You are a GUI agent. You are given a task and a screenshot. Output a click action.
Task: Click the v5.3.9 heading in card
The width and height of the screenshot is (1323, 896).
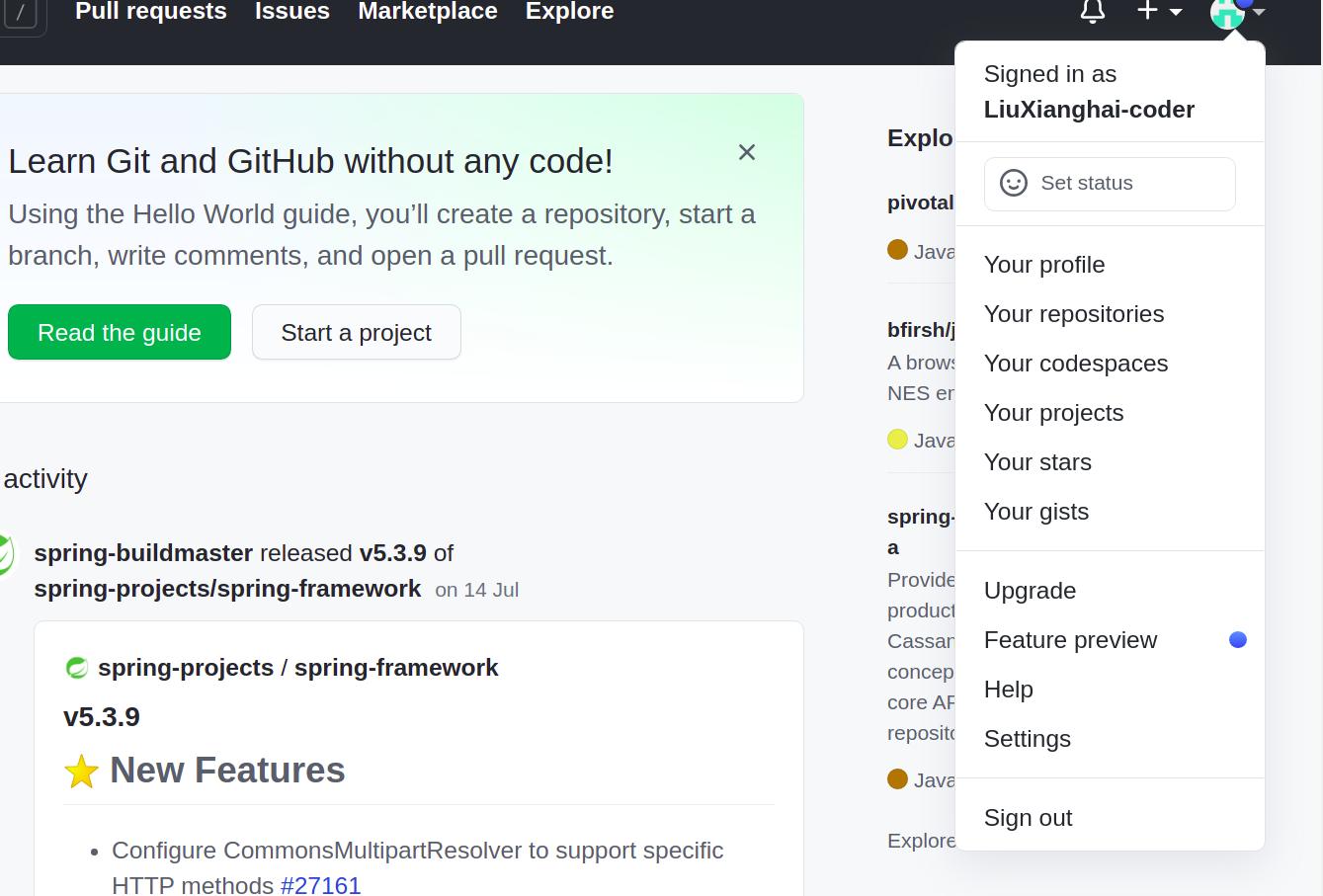pyautogui.click(x=102, y=717)
